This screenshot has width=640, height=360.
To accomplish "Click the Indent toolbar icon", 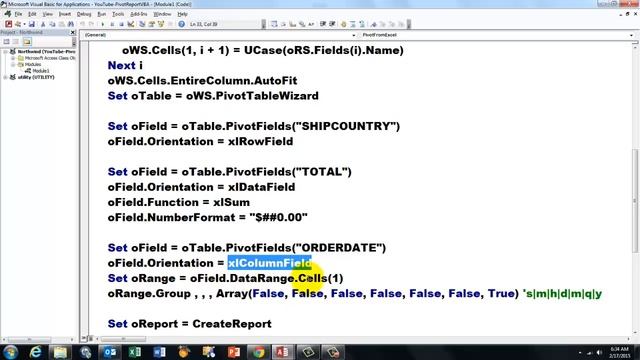I will click(323, 24).
